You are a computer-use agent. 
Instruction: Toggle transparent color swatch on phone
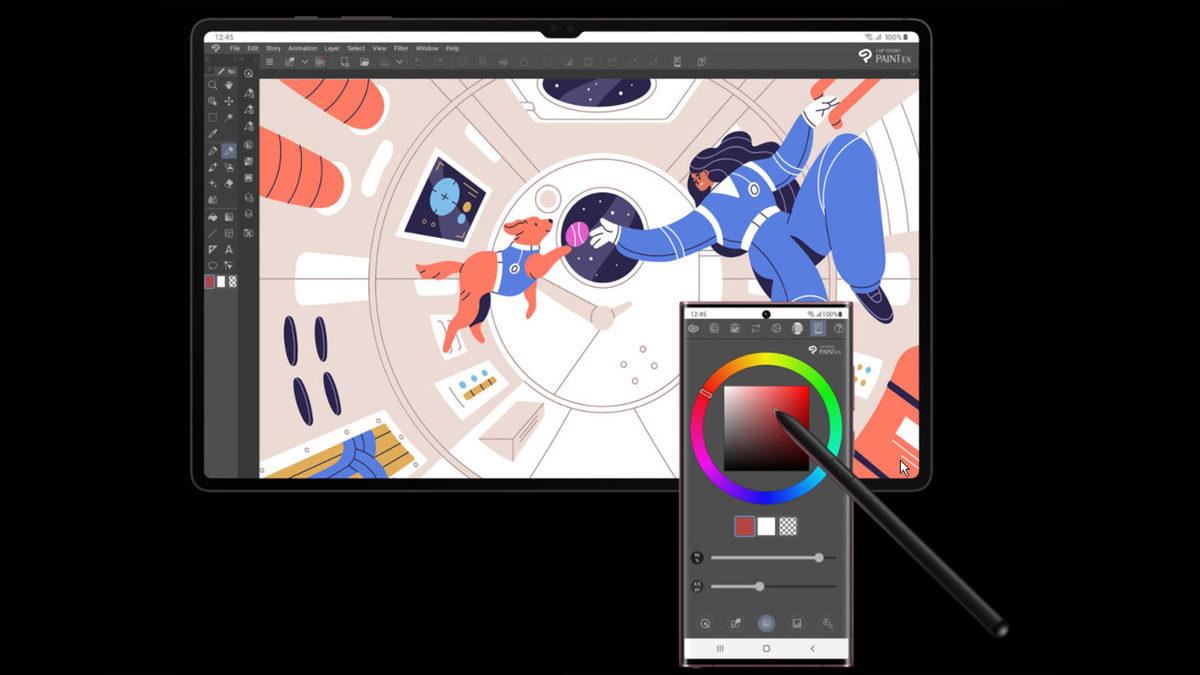pos(788,526)
